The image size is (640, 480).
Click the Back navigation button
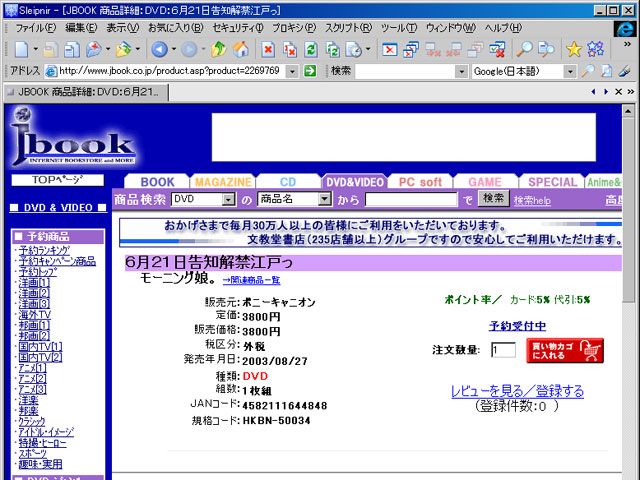coord(159,49)
